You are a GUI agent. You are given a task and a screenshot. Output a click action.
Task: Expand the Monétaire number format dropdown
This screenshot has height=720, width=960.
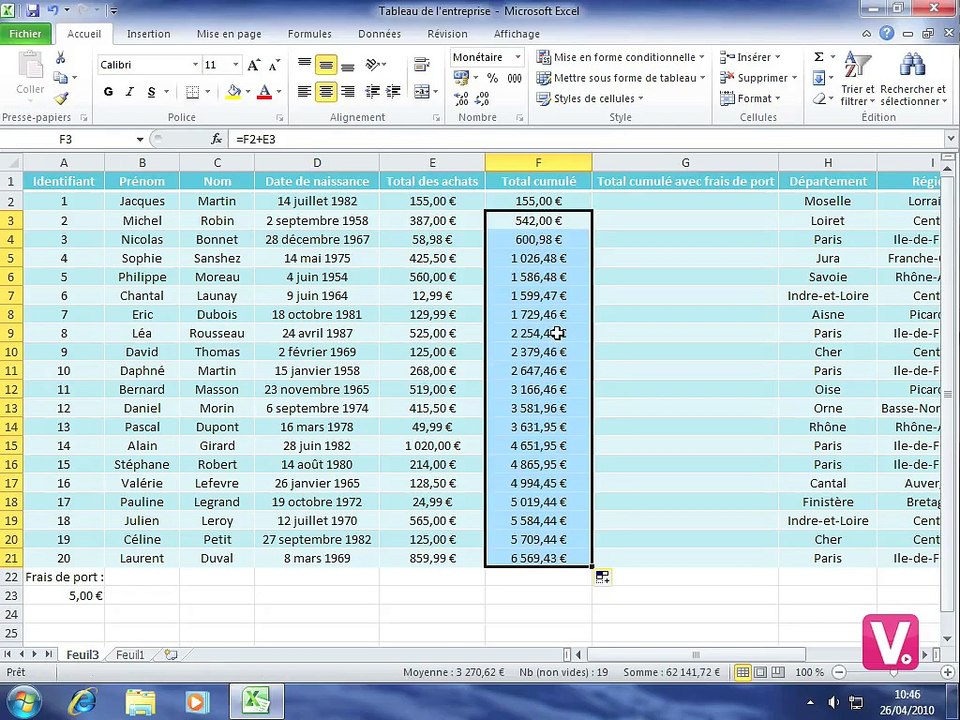click(517, 57)
